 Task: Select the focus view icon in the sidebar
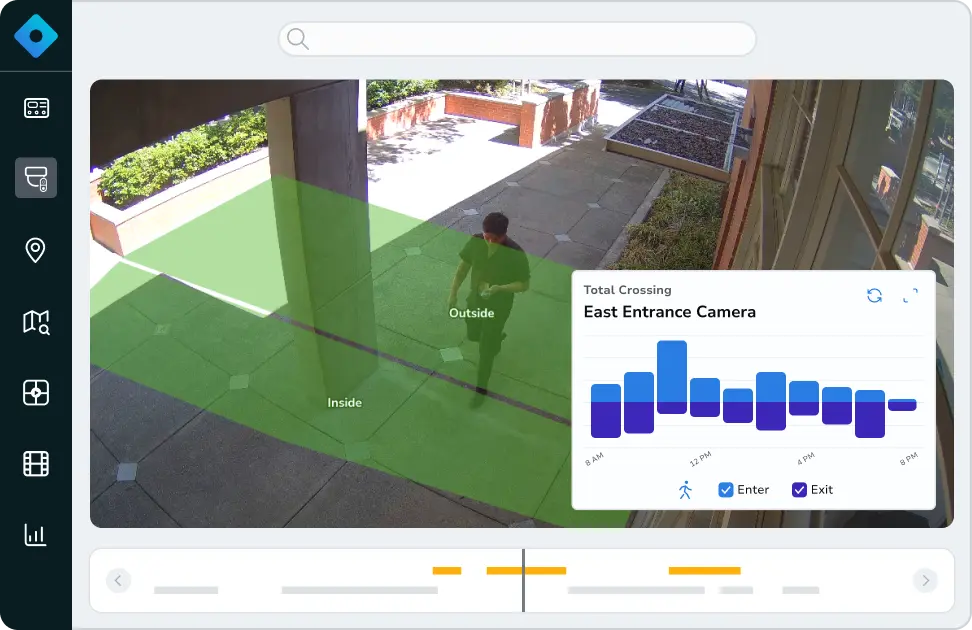click(x=35, y=393)
